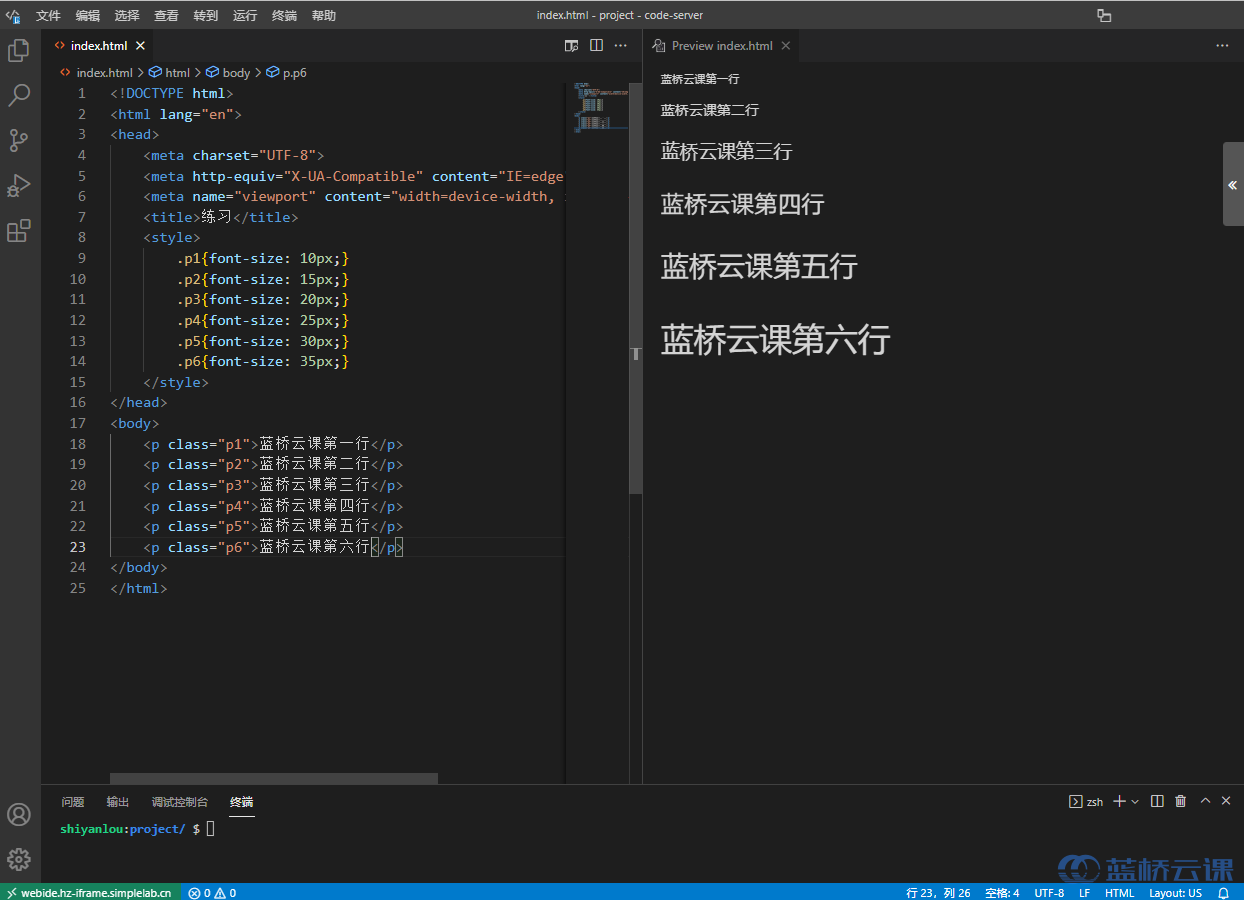Click the open preview to side icon
The image size is (1244, 900).
[x=572, y=46]
